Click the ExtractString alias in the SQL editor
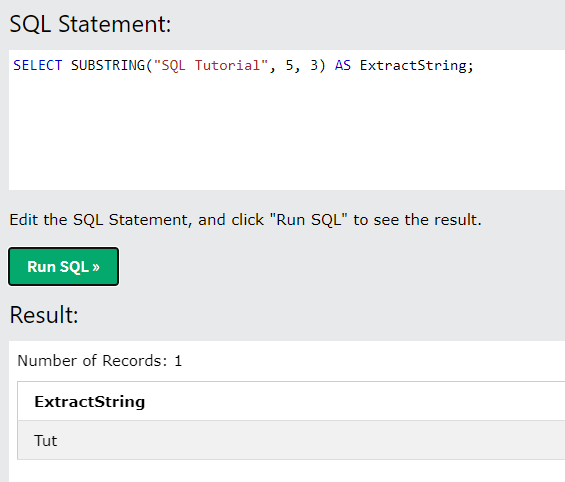 point(414,66)
